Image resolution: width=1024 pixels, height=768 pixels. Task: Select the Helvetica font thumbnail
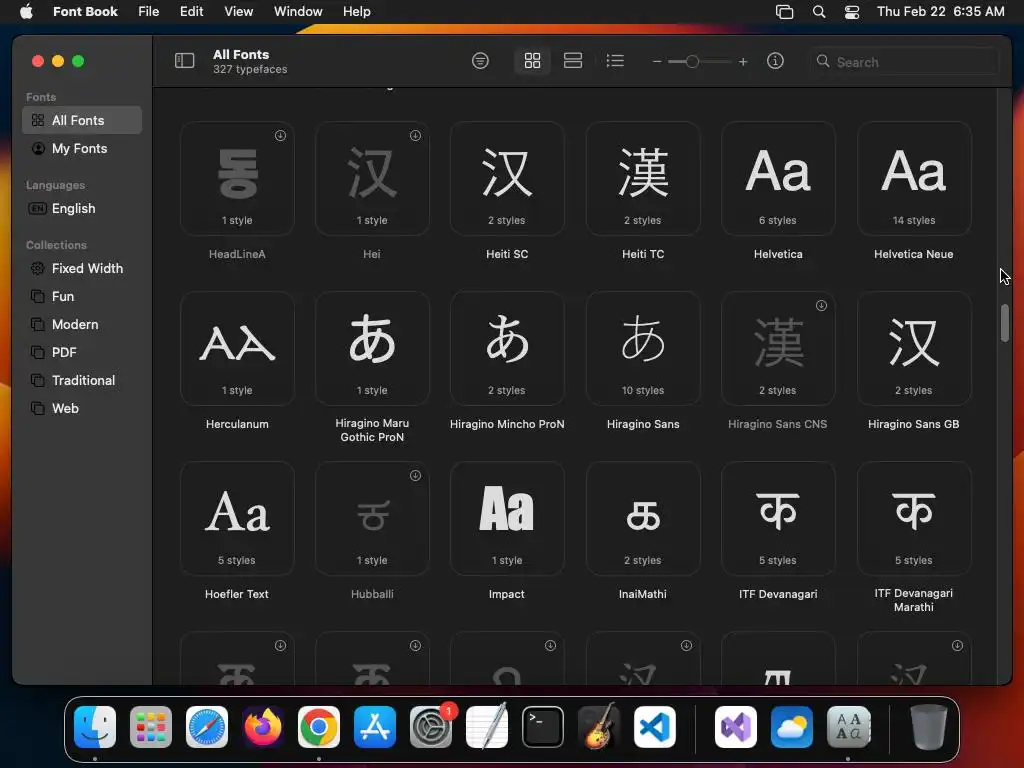pyautogui.click(x=778, y=178)
